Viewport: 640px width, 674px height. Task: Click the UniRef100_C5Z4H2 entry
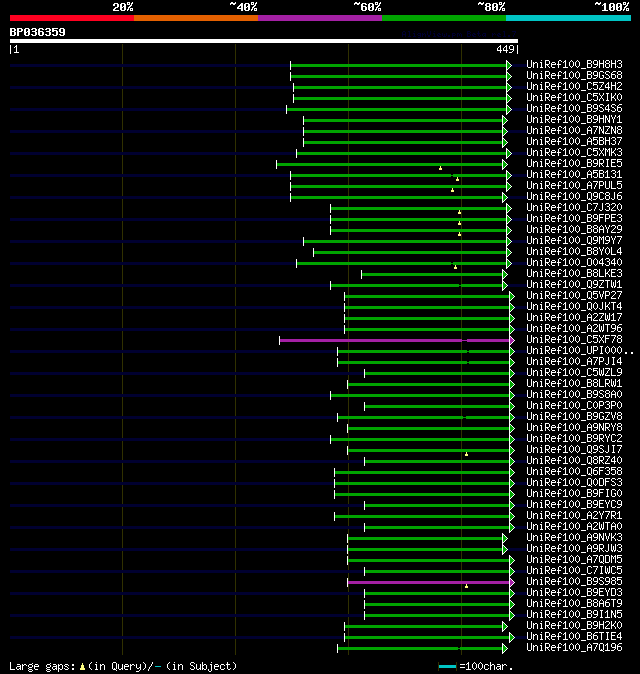click(574, 86)
